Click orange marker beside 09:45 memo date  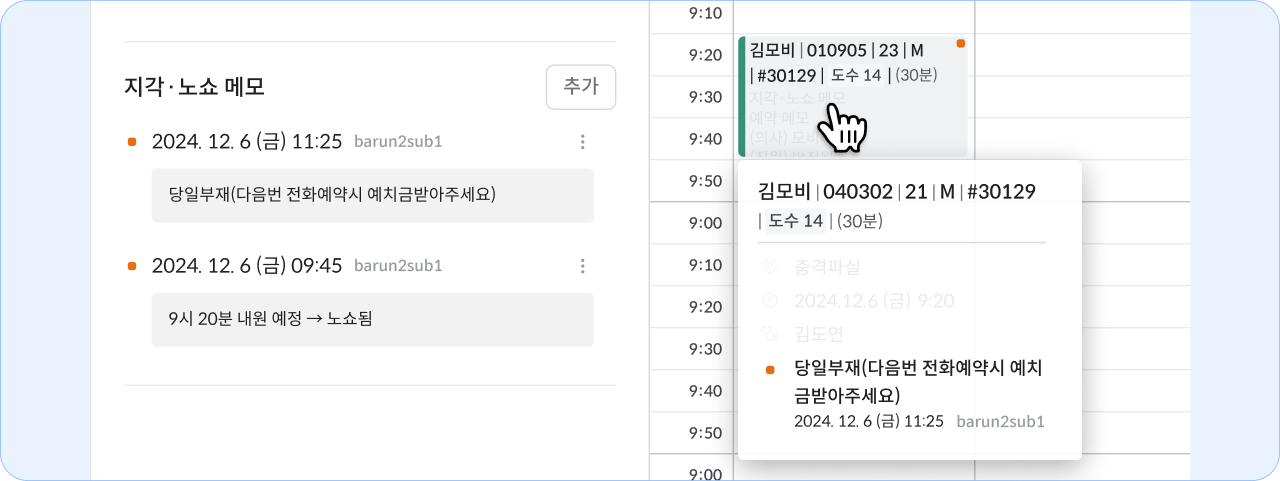tap(132, 266)
